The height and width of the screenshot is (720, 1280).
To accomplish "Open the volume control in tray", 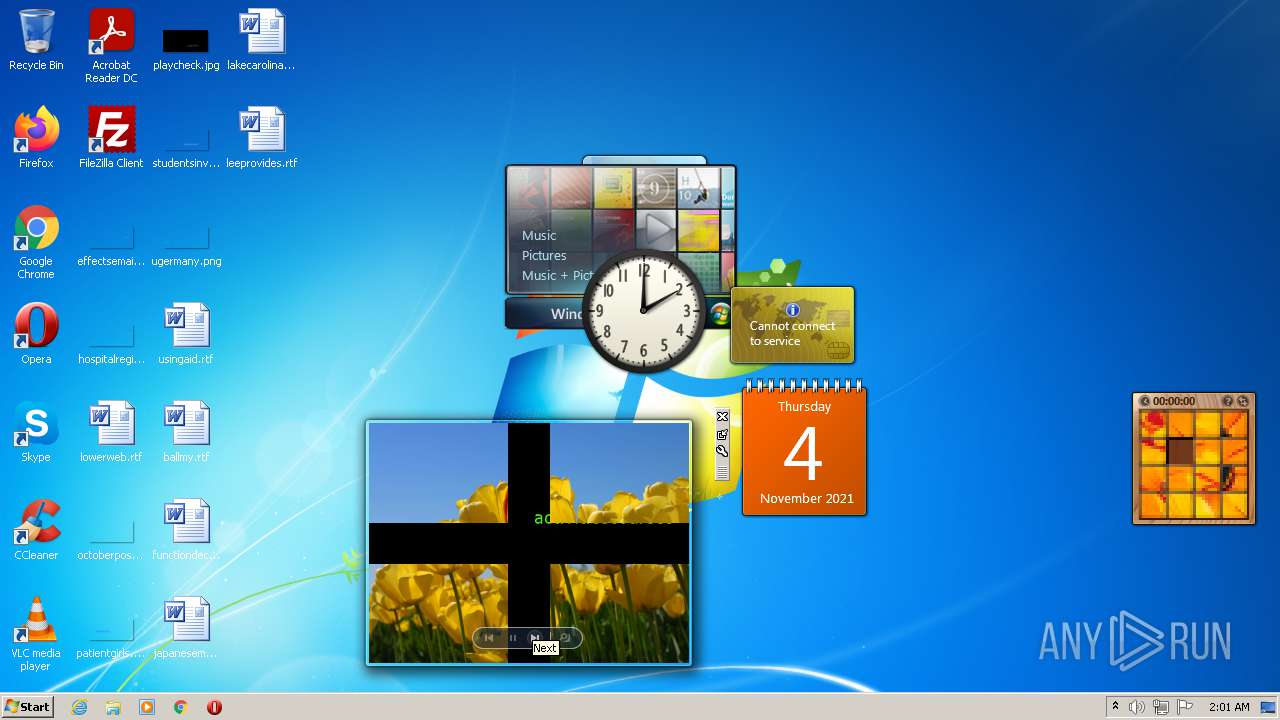I will point(1137,707).
